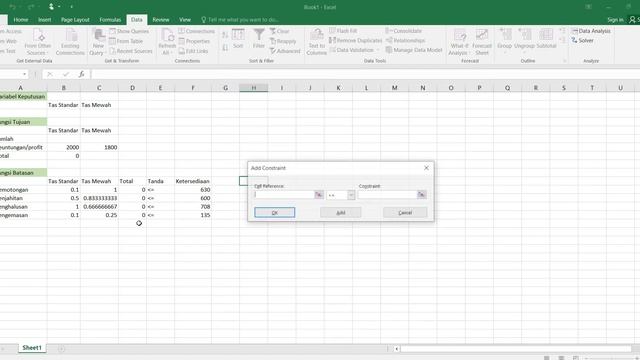Open Data Analysis tool
This screenshot has width=640, height=360.
pyautogui.click(x=591, y=31)
